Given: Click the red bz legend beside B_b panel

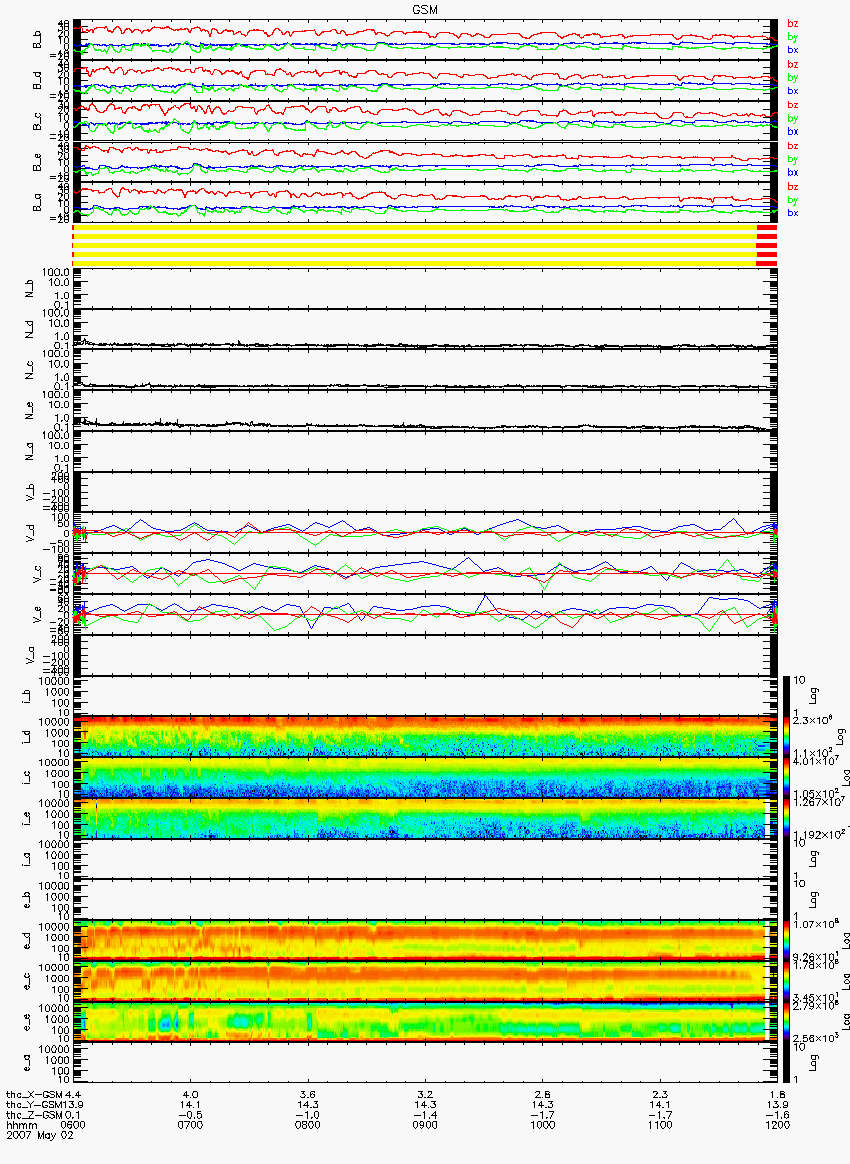Looking at the screenshot, I should [x=792, y=24].
